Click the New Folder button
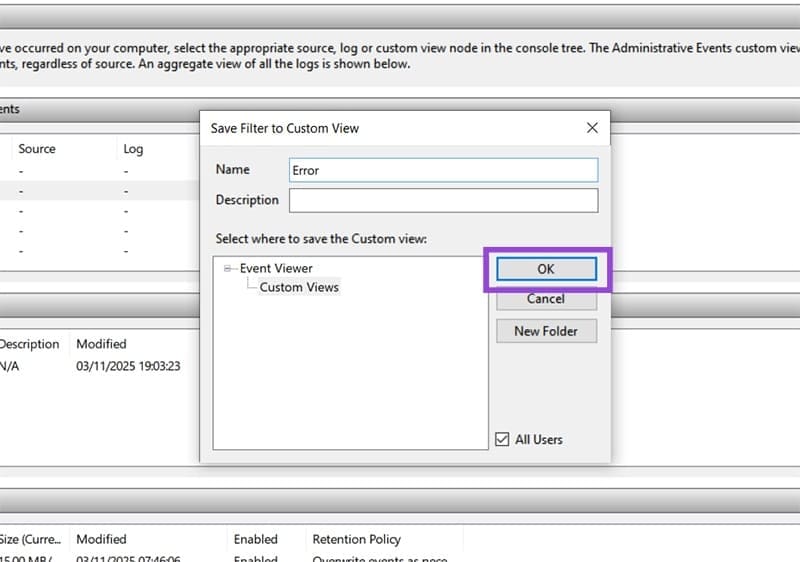 546,331
